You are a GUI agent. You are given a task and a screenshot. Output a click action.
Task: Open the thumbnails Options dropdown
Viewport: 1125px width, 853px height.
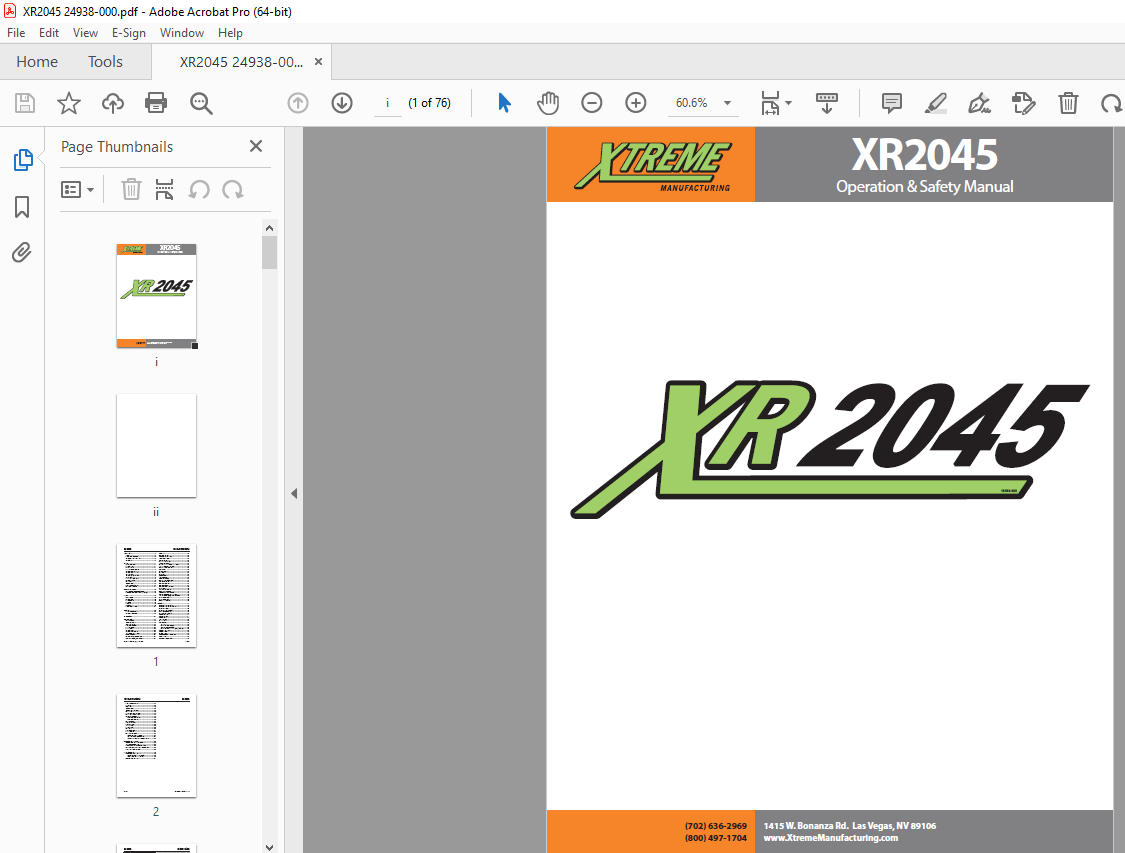(x=77, y=189)
